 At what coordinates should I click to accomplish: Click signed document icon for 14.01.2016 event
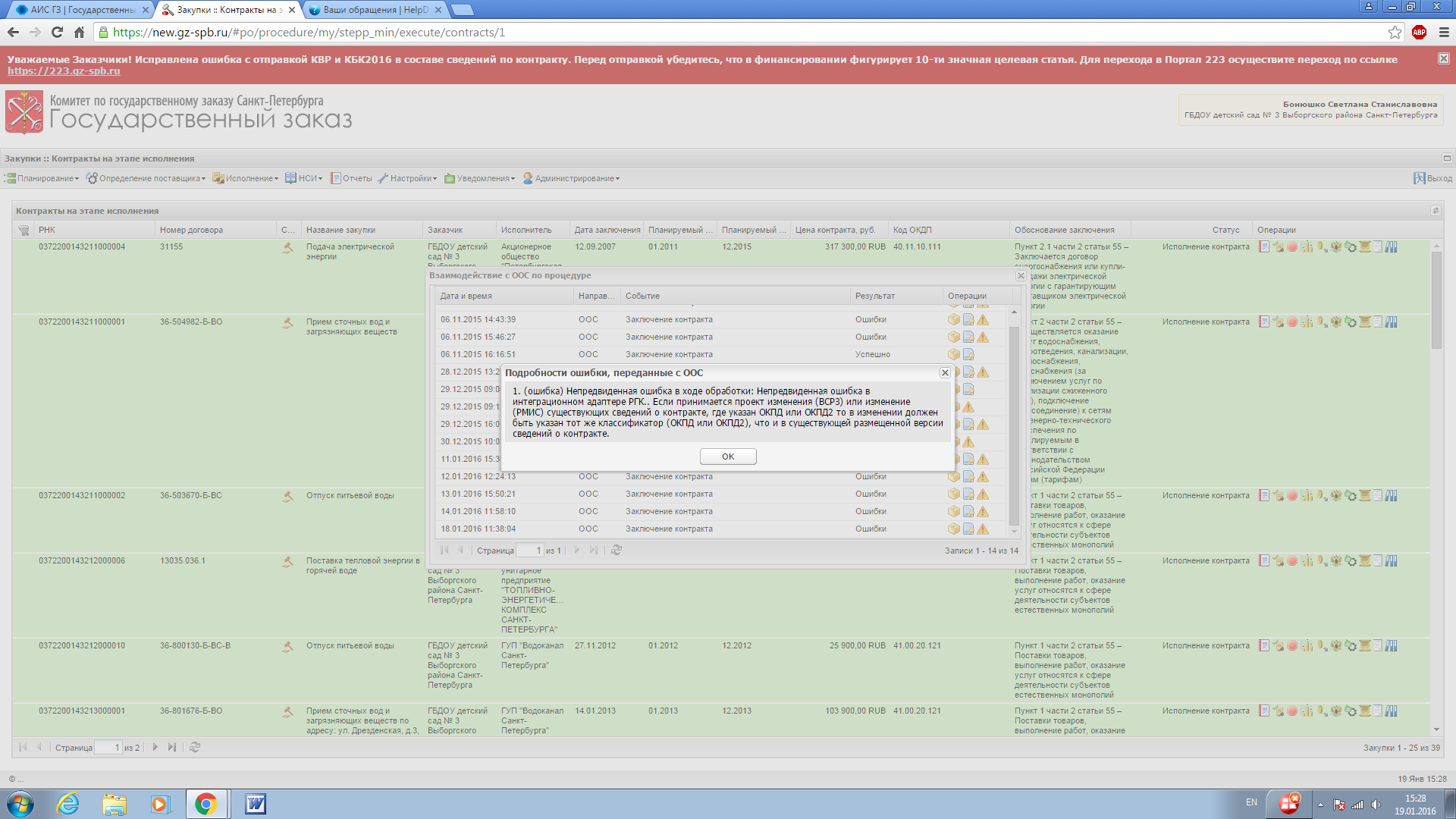click(x=968, y=512)
